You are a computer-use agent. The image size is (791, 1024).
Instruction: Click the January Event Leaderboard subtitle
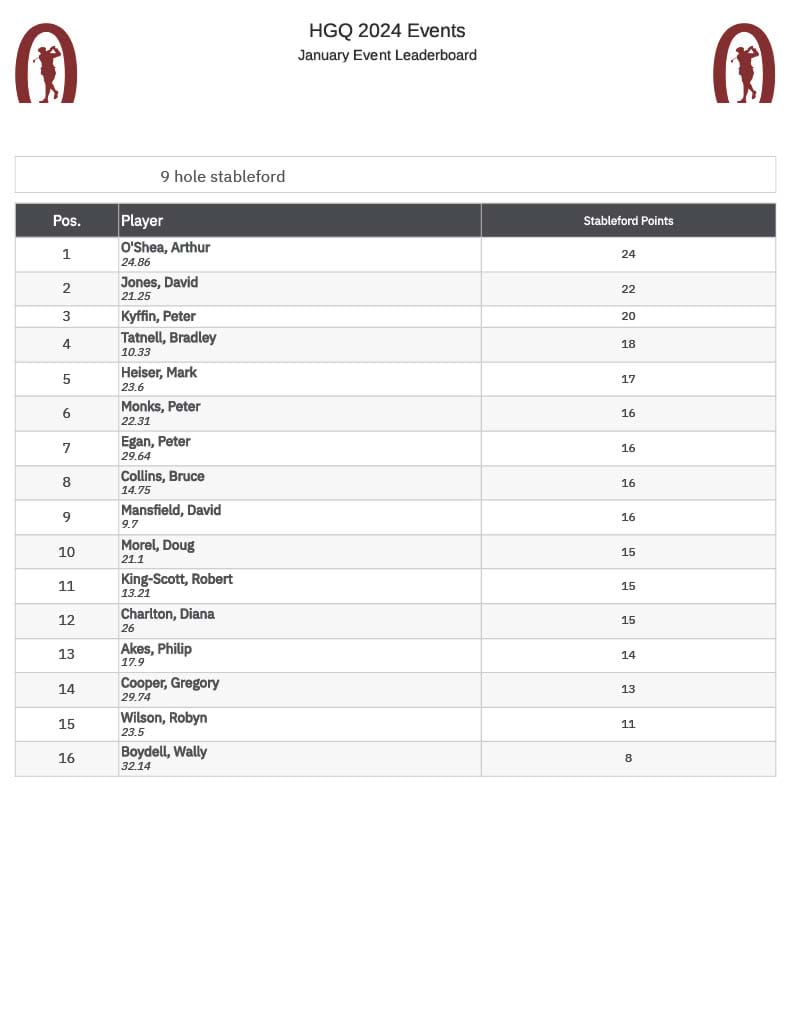click(387, 55)
